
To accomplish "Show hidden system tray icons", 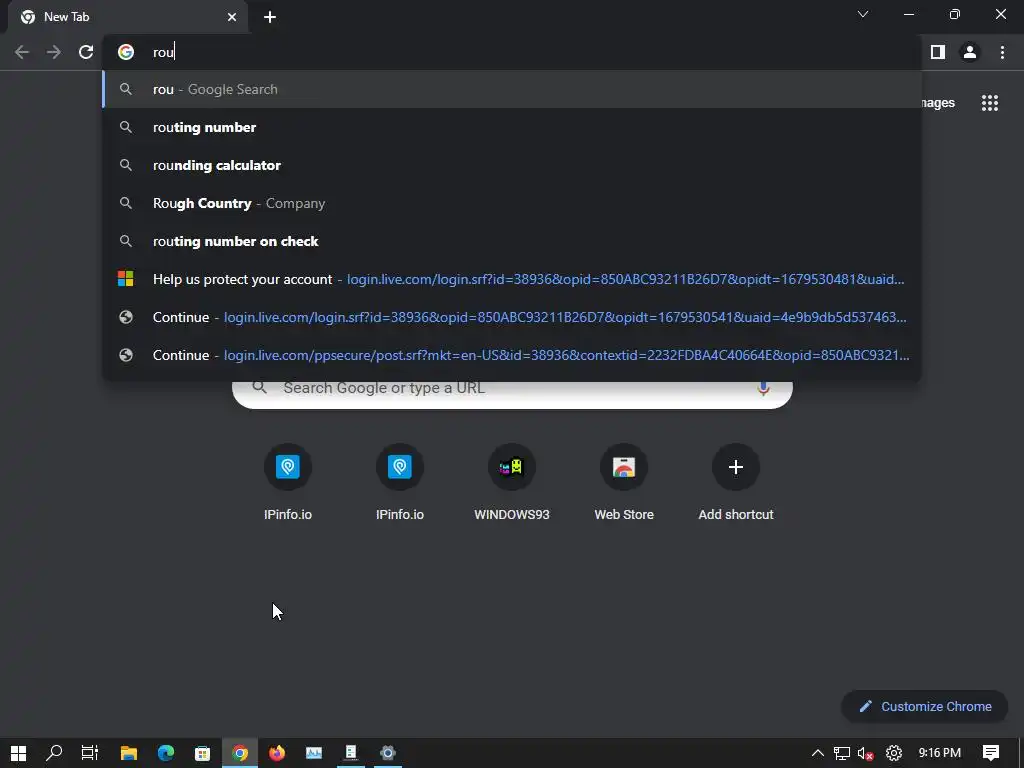I will (x=817, y=753).
